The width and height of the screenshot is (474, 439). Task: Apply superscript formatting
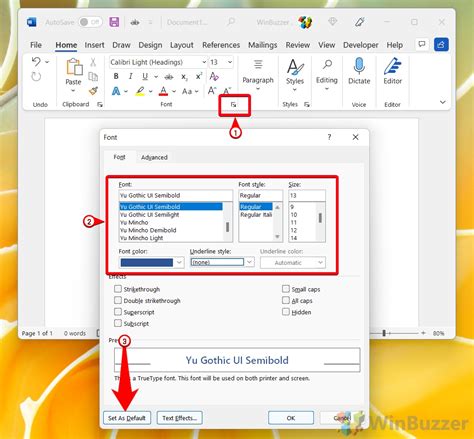pyautogui.click(x=199, y=76)
